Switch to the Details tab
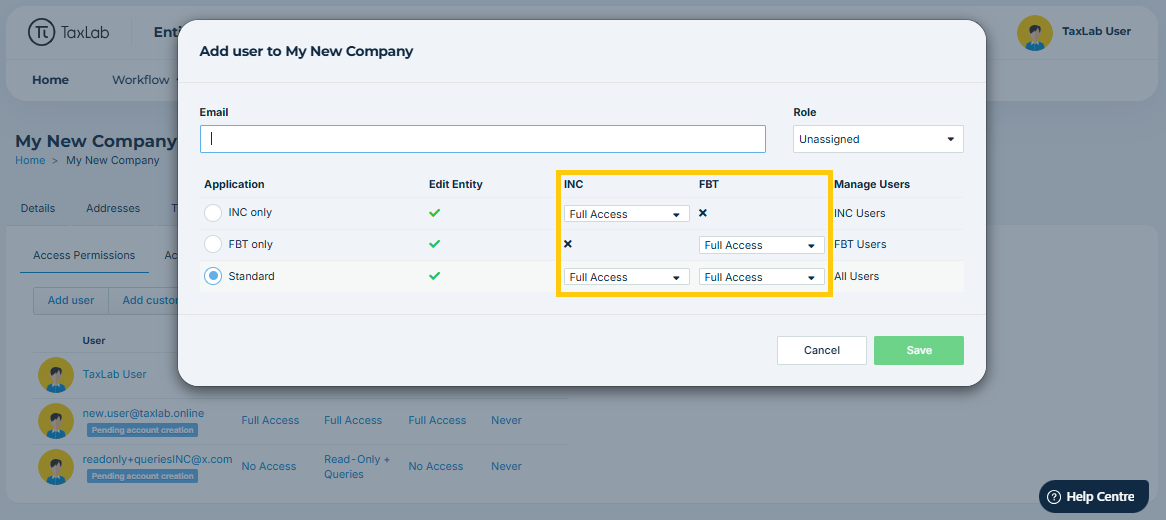The image size is (1166, 520). 38,208
